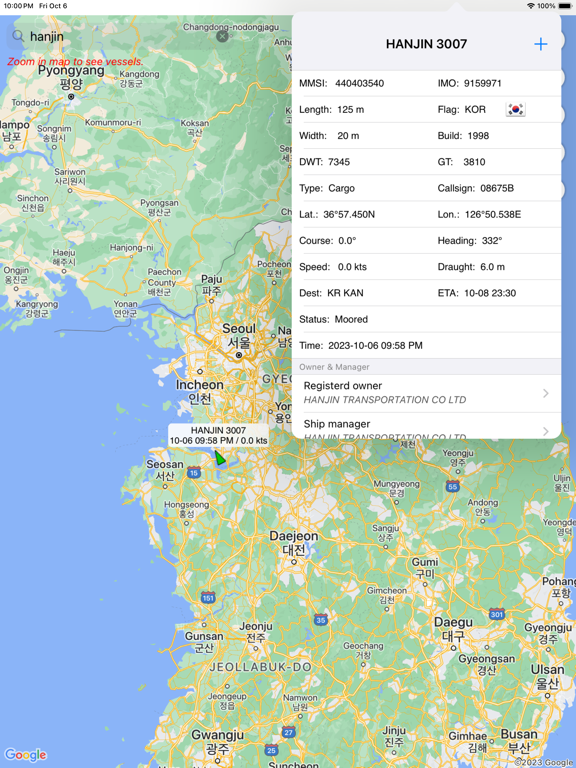Click the Heading 332° value
This screenshot has height=768, width=576.
tap(492, 240)
